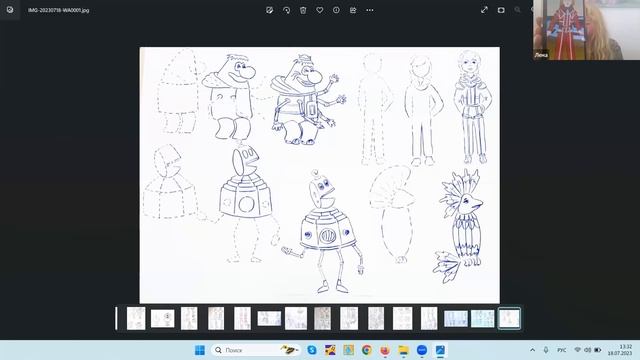Open Skype from the taskbar
This screenshot has width=640, height=360.
(x=312, y=350)
